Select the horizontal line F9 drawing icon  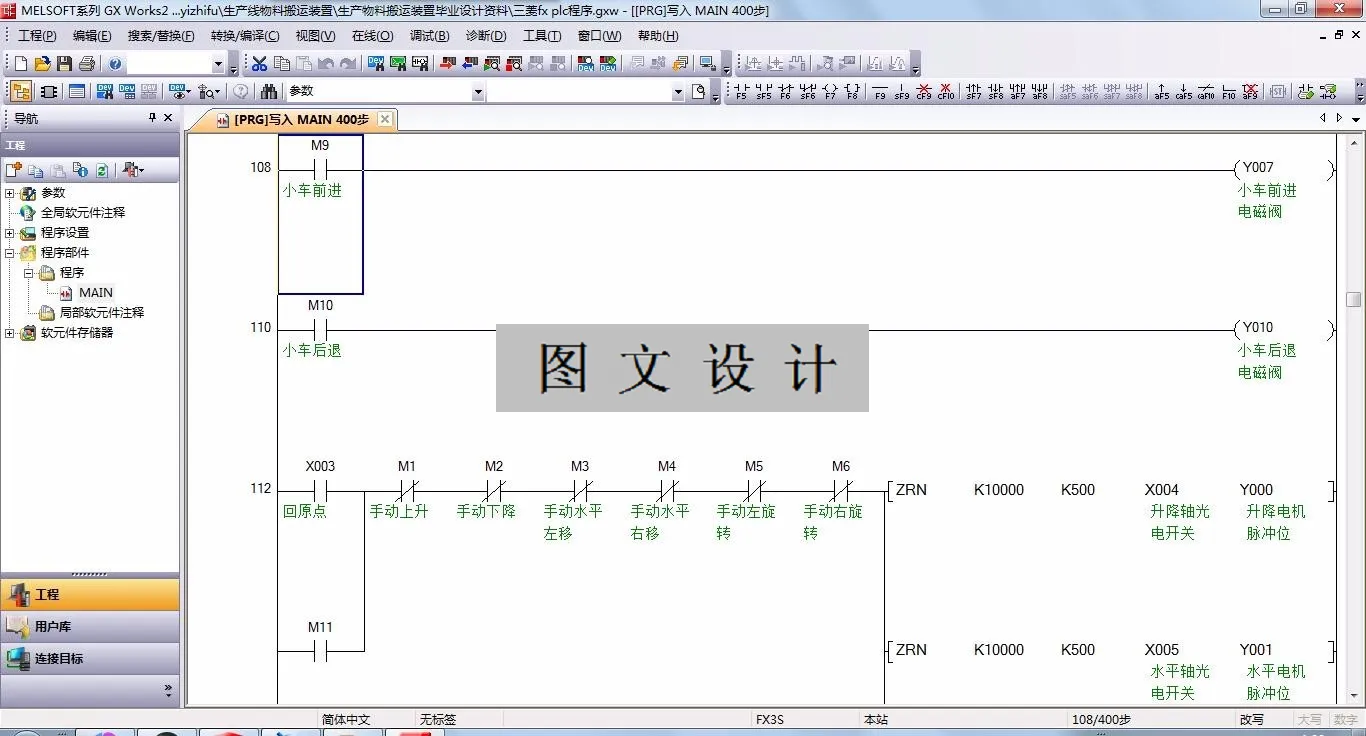pyautogui.click(x=880, y=91)
